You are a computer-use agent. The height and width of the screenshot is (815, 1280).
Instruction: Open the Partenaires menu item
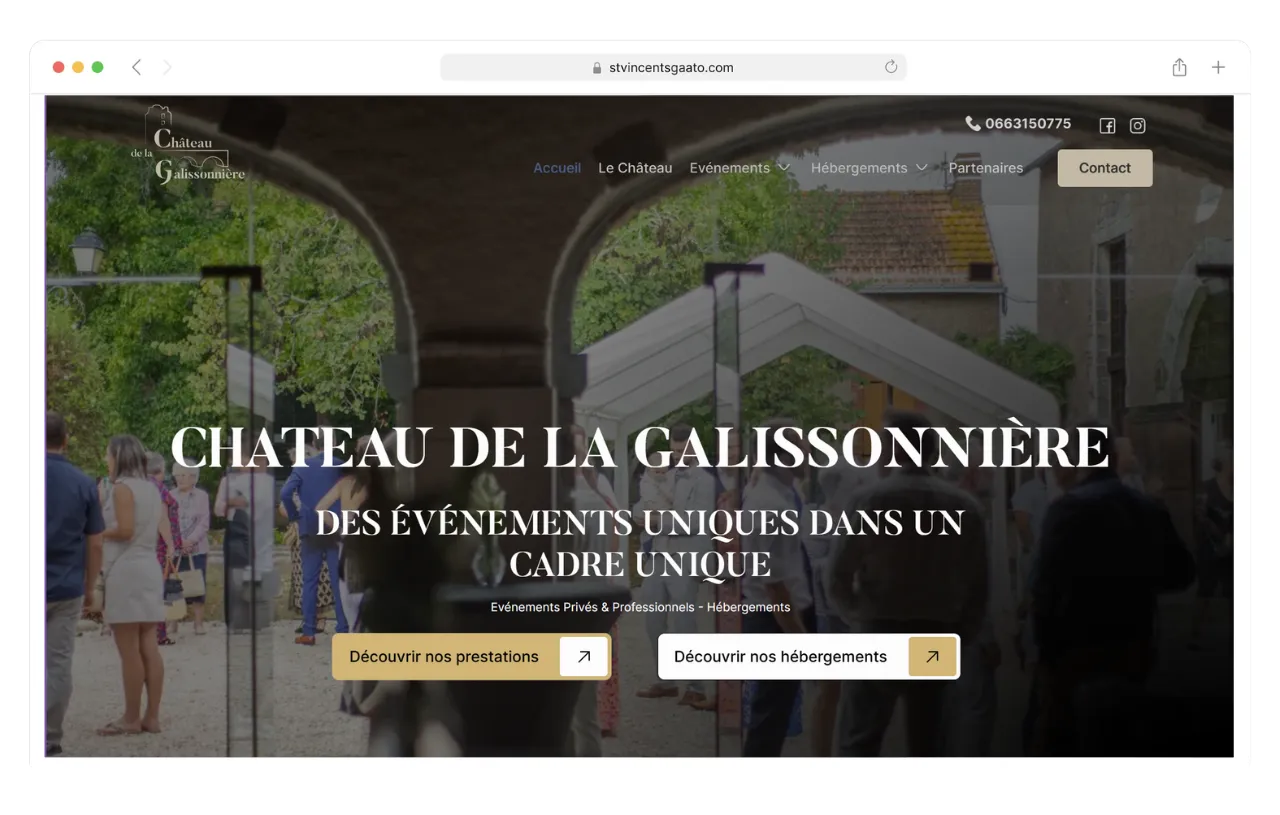coord(986,168)
